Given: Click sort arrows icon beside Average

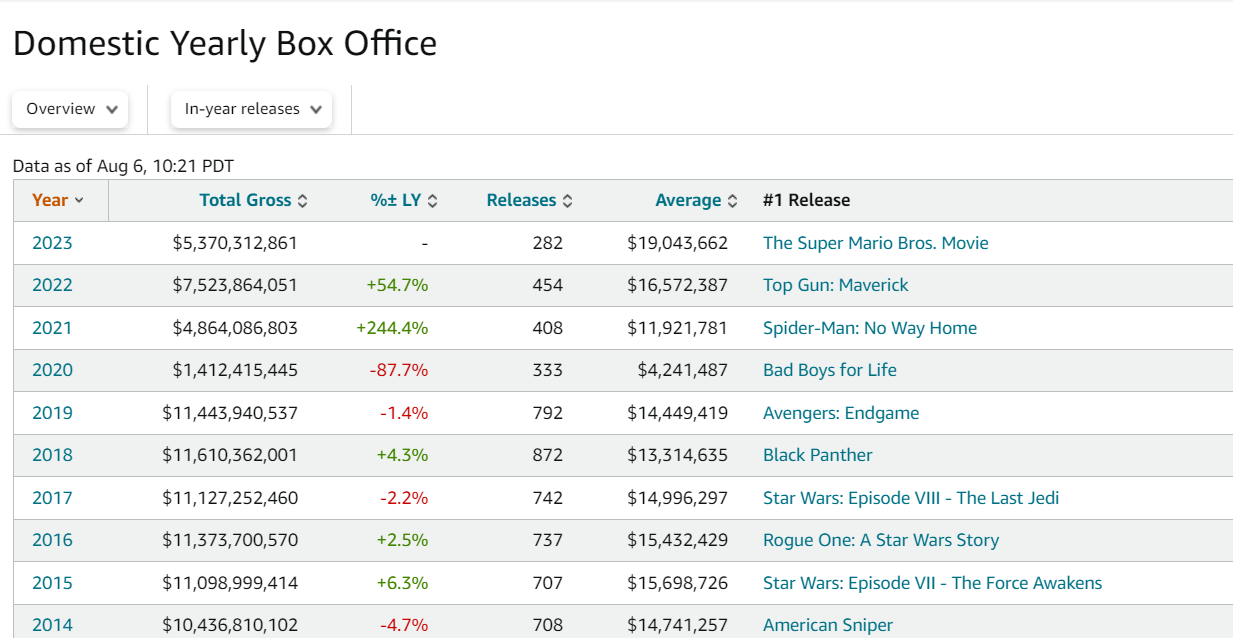Looking at the screenshot, I should [732, 201].
